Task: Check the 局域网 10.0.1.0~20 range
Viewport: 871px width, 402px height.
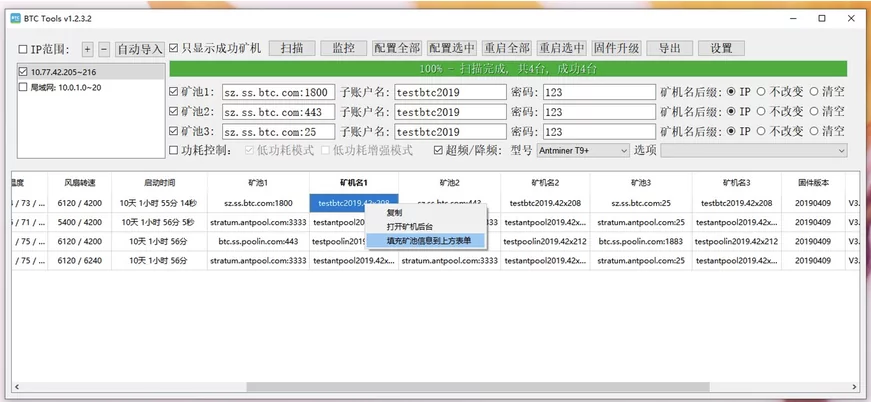Action: (23, 87)
